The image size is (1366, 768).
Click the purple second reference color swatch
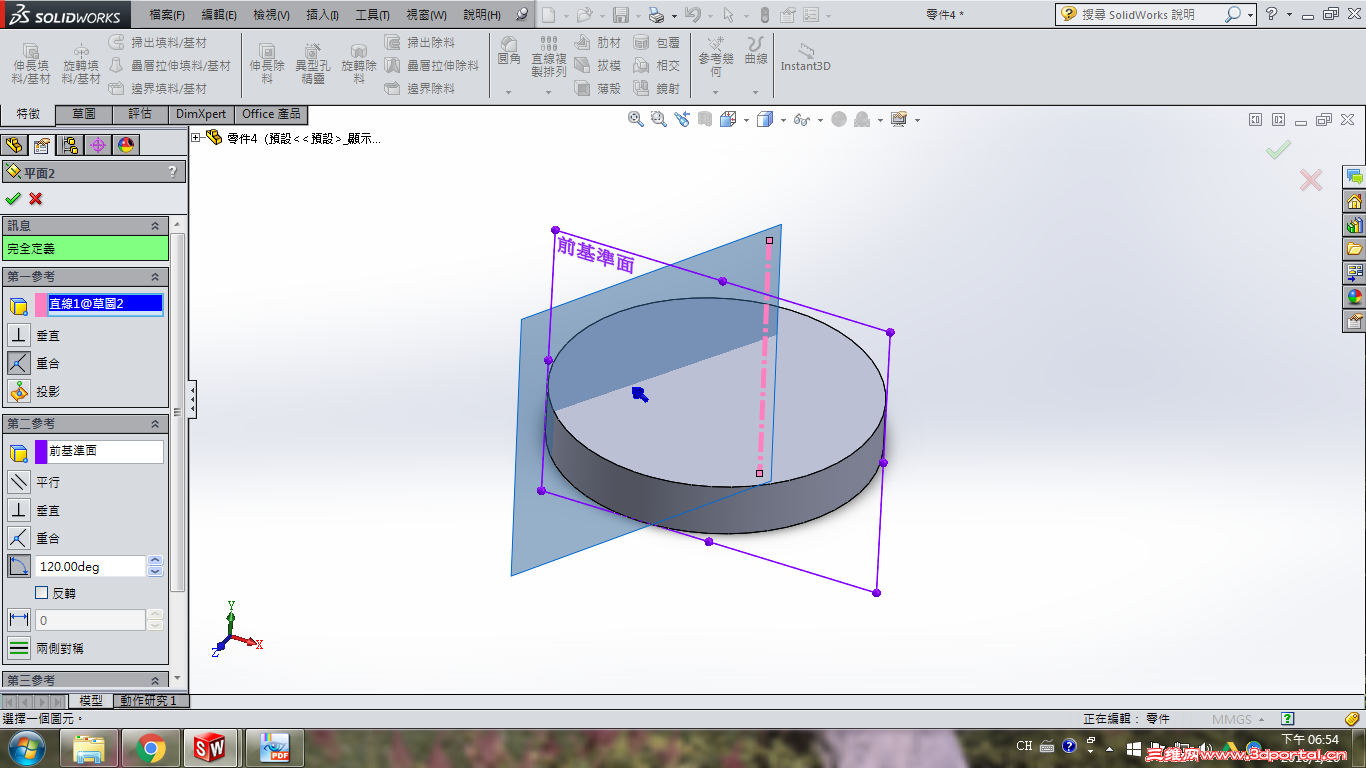click(41, 451)
